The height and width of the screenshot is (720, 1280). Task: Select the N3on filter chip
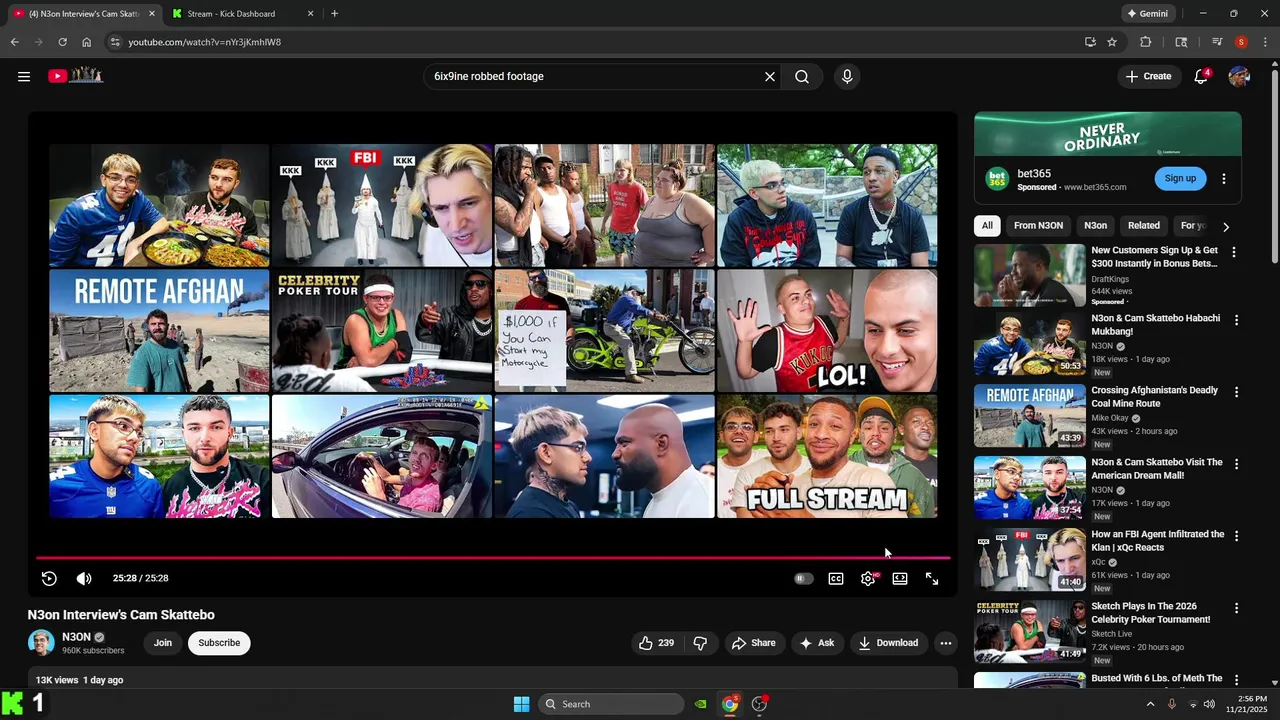coord(1095,226)
